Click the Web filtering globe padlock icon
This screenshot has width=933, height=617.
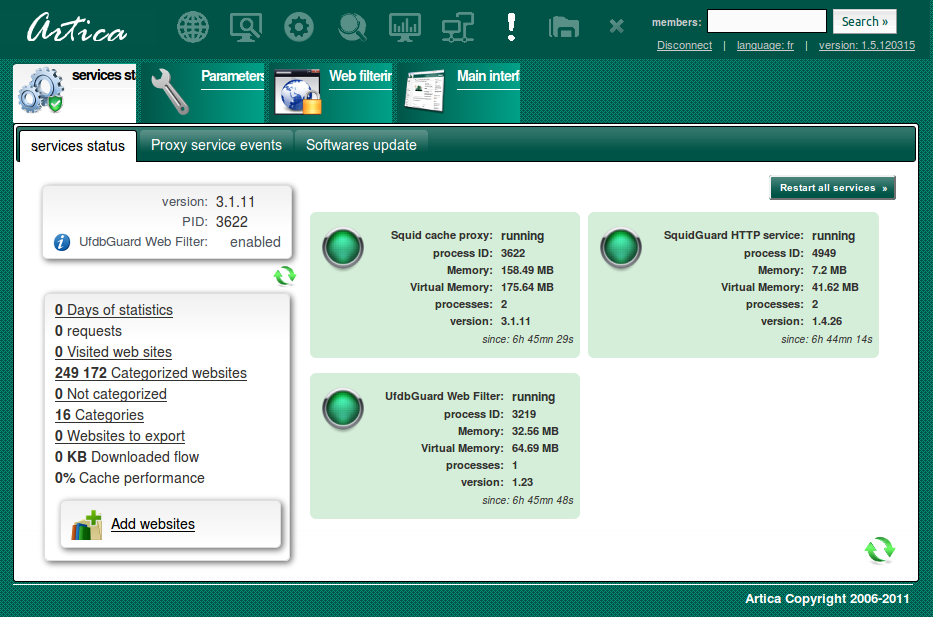point(298,92)
